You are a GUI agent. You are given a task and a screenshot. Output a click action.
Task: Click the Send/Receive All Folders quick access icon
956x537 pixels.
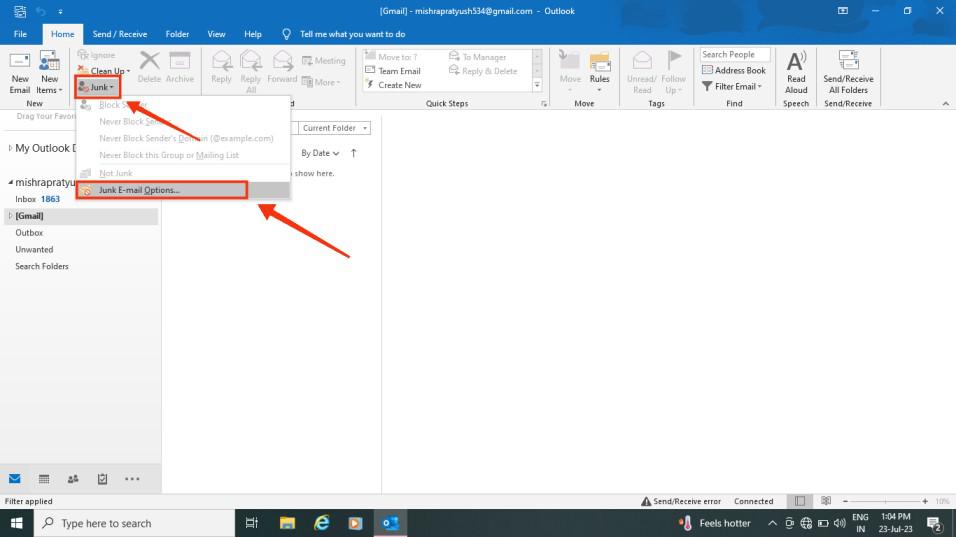click(x=20, y=11)
